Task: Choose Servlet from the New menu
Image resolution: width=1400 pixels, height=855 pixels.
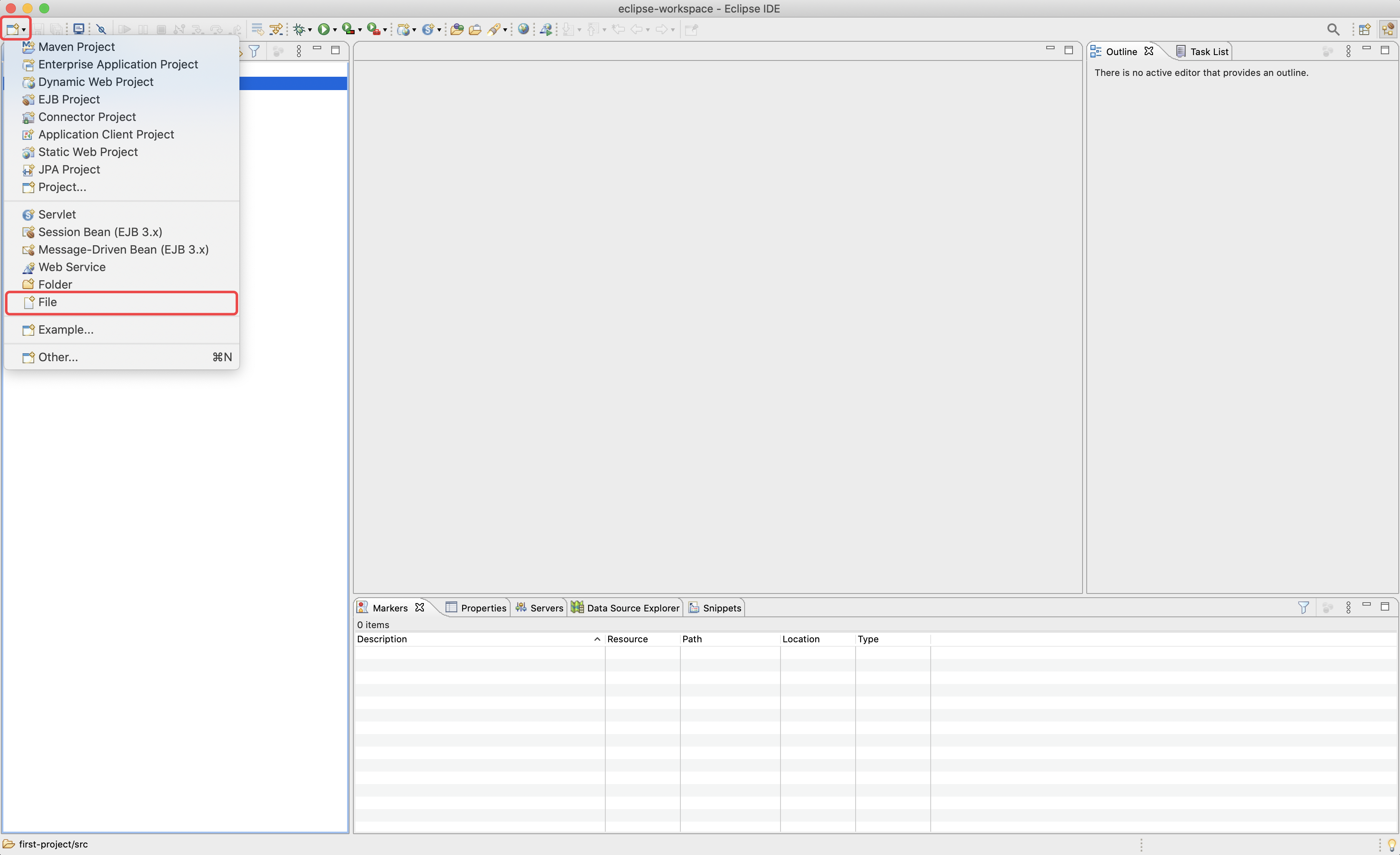Action: click(x=121, y=215)
